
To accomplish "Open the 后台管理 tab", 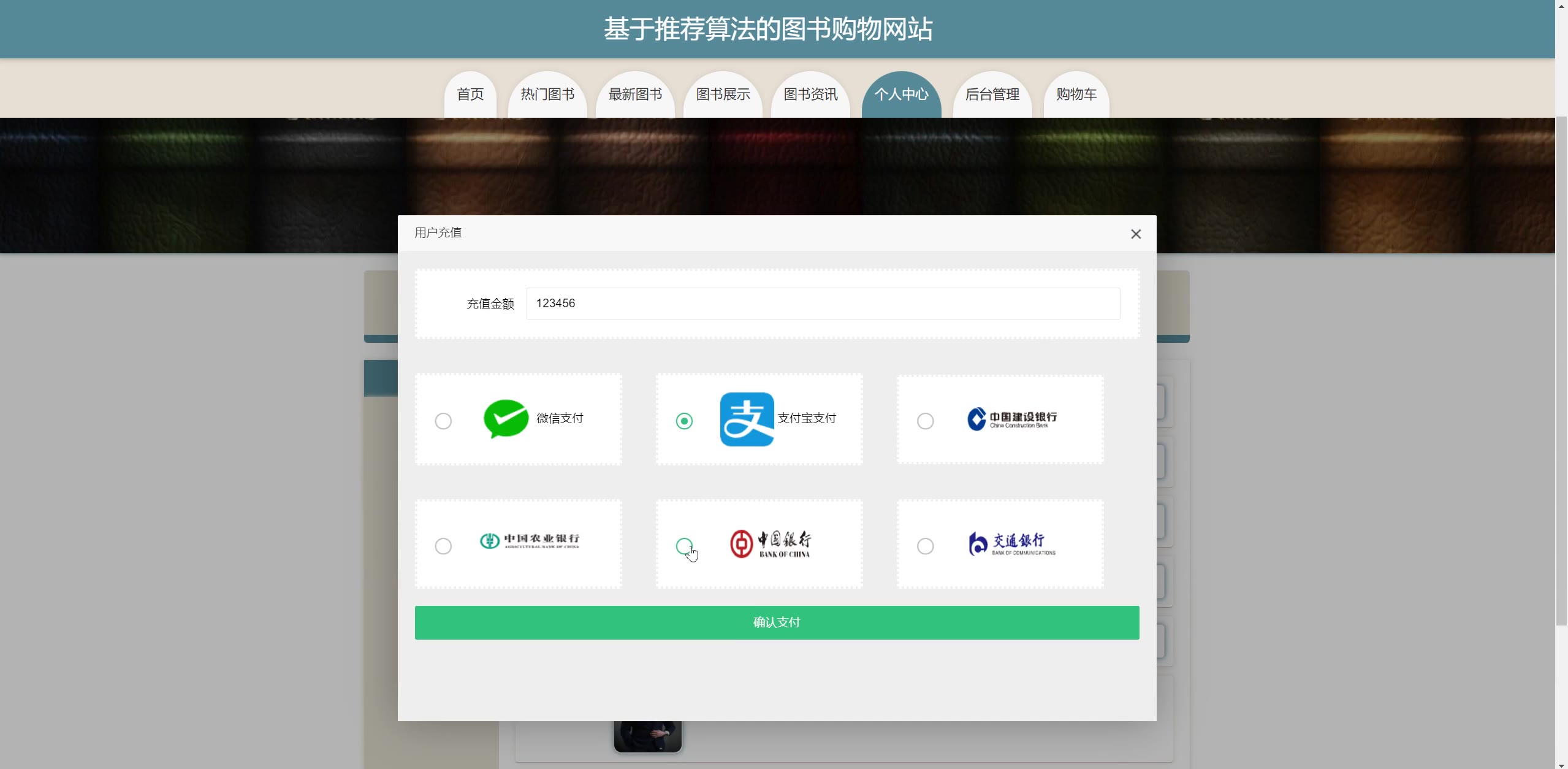I will [992, 94].
